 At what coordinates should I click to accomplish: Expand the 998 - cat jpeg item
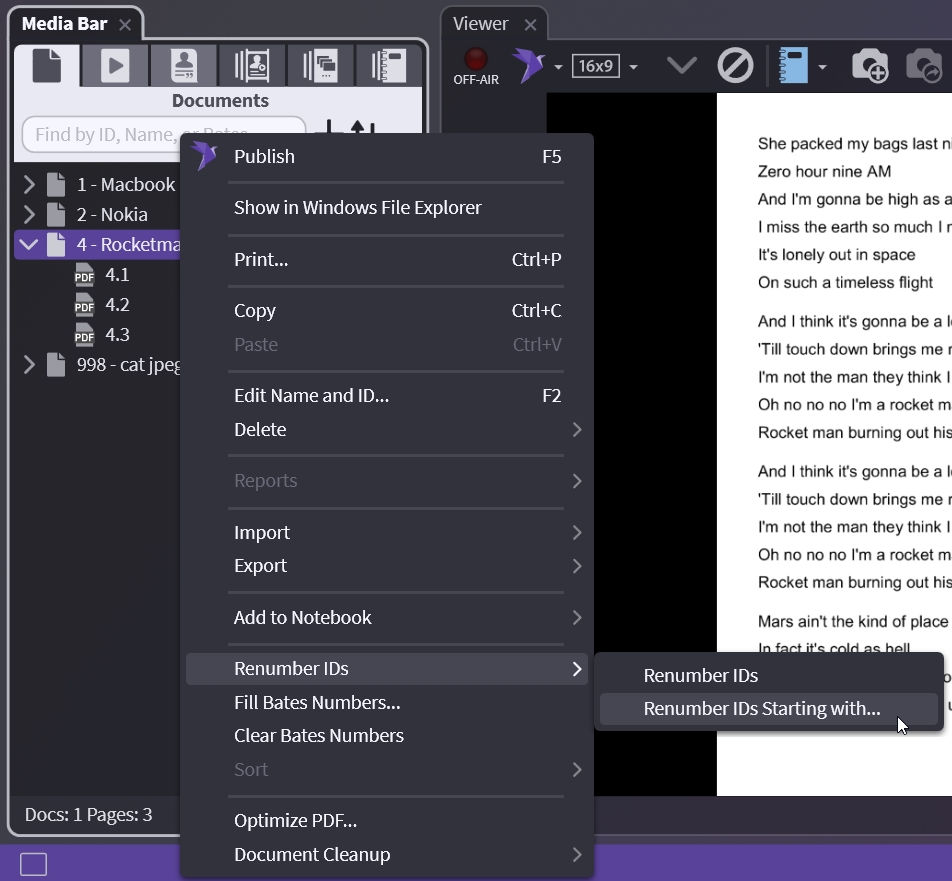(29, 365)
